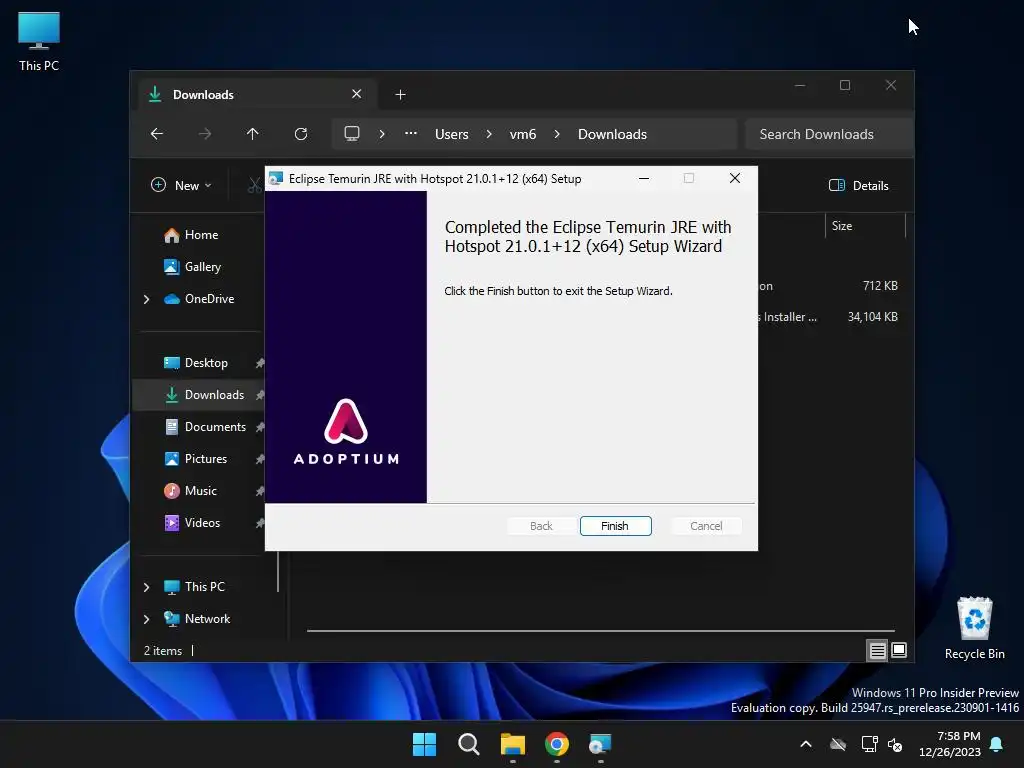Screen dimensions: 1024x768
Task: Expand the This PC tree node
Action: (x=146, y=587)
